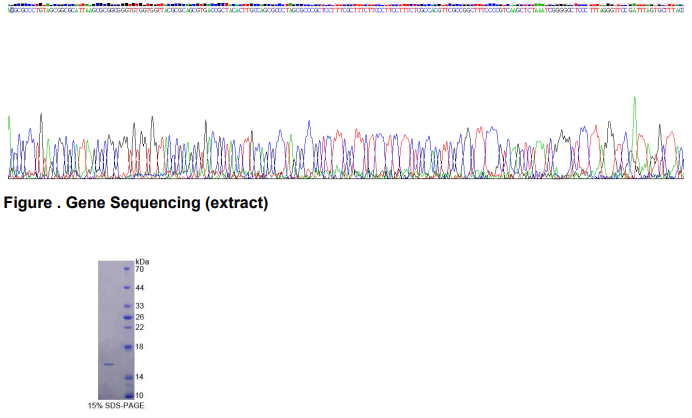Click the 18 kDa marker band

pyautogui.click(x=126, y=347)
